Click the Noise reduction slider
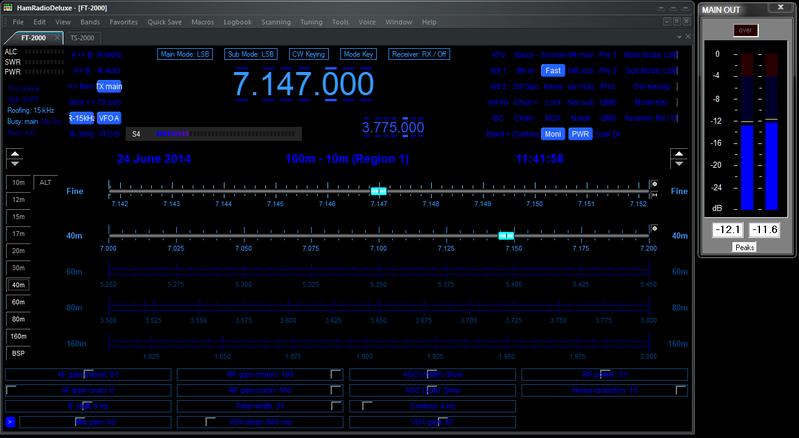The image size is (799, 438). coord(604,391)
